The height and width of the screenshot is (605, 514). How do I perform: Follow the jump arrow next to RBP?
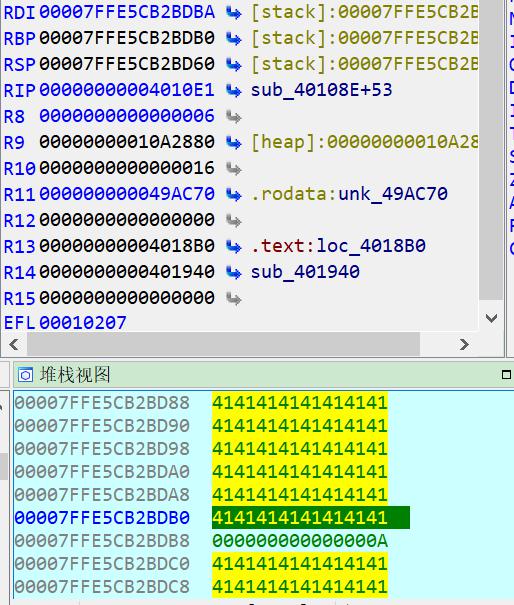pos(233,39)
